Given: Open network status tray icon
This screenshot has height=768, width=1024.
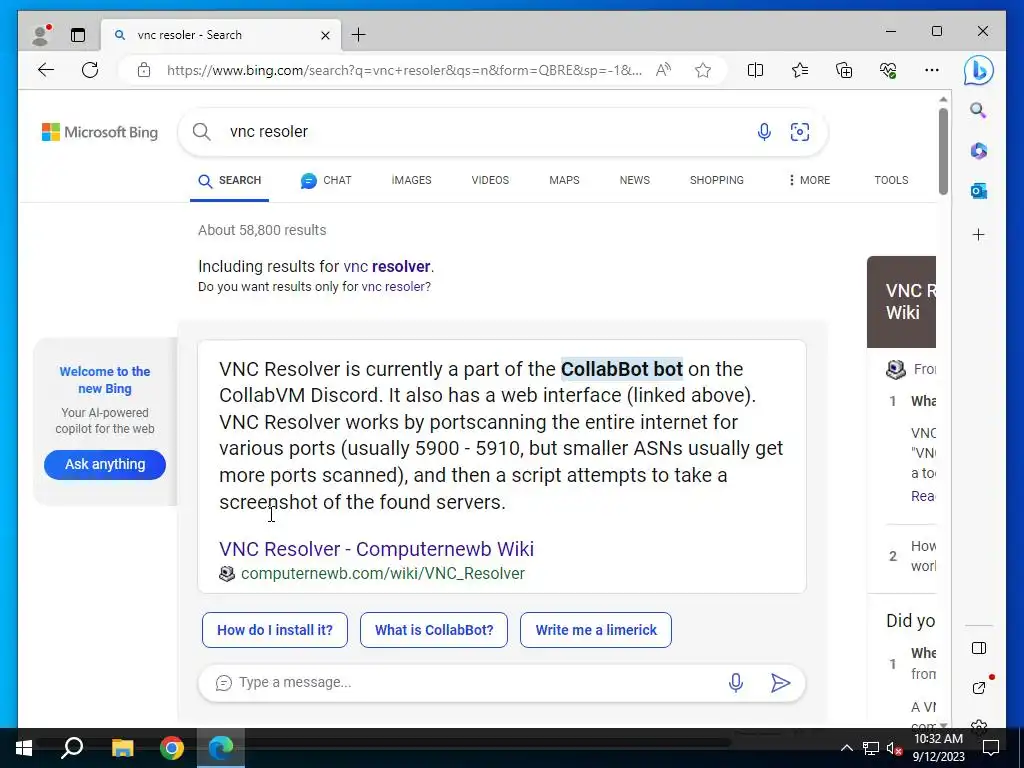Looking at the screenshot, I should pyautogui.click(x=871, y=748).
